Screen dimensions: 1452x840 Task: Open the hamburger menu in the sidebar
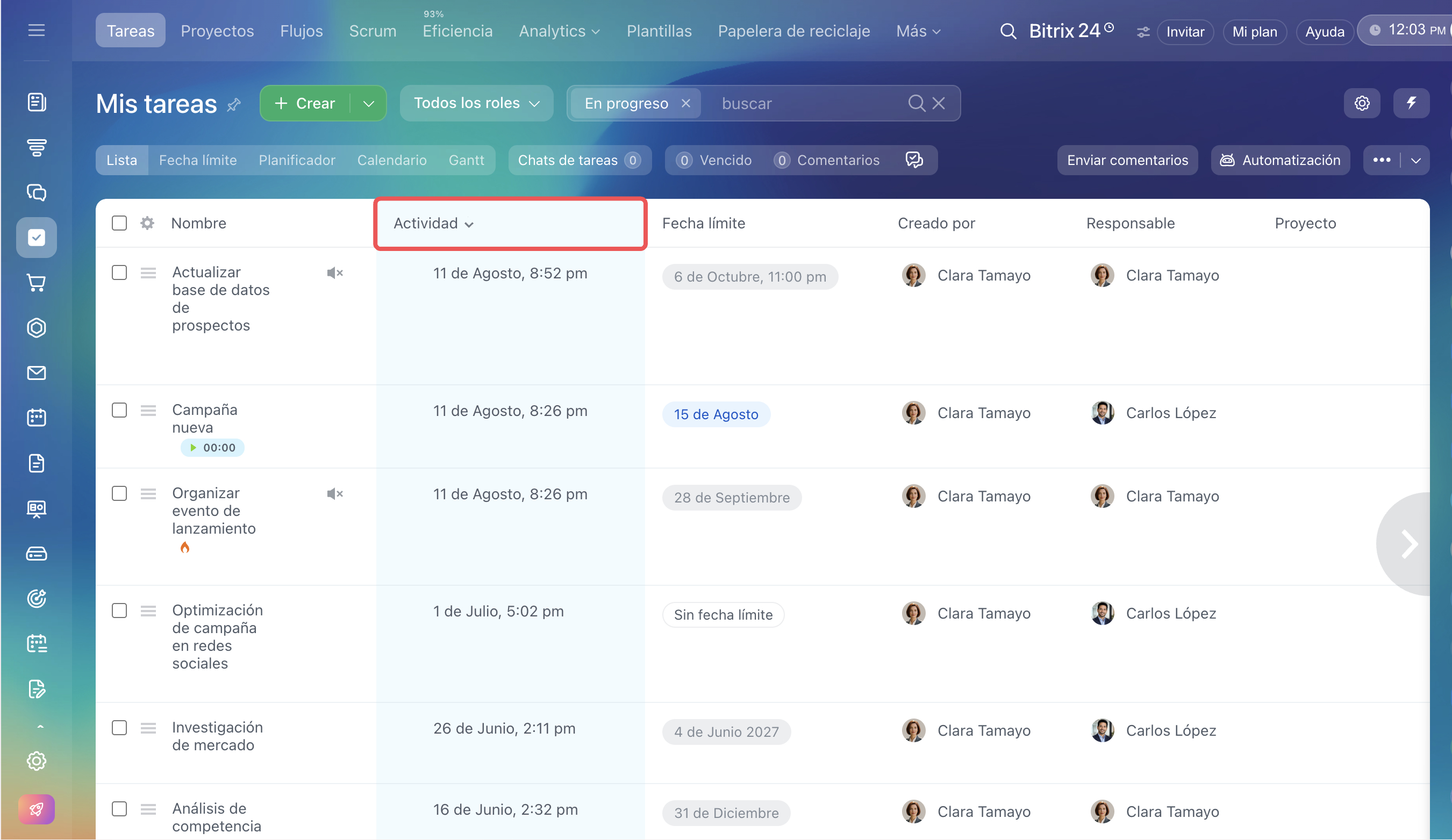[x=37, y=30]
